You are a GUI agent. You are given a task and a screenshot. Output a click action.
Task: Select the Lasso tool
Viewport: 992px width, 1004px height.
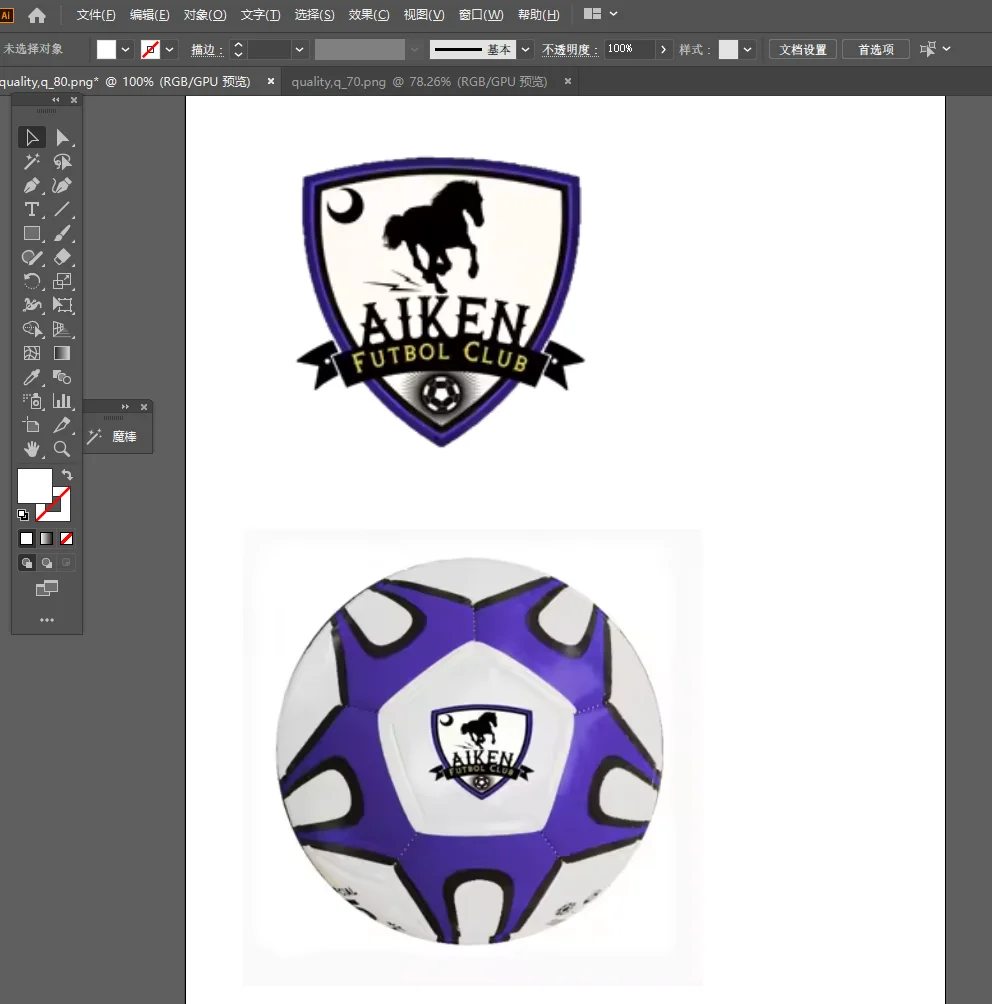(x=62, y=161)
